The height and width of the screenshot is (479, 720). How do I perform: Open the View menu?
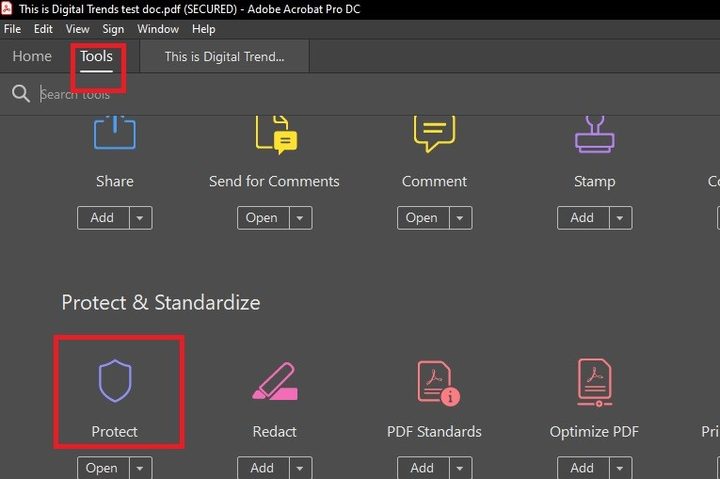pyautogui.click(x=78, y=29)
